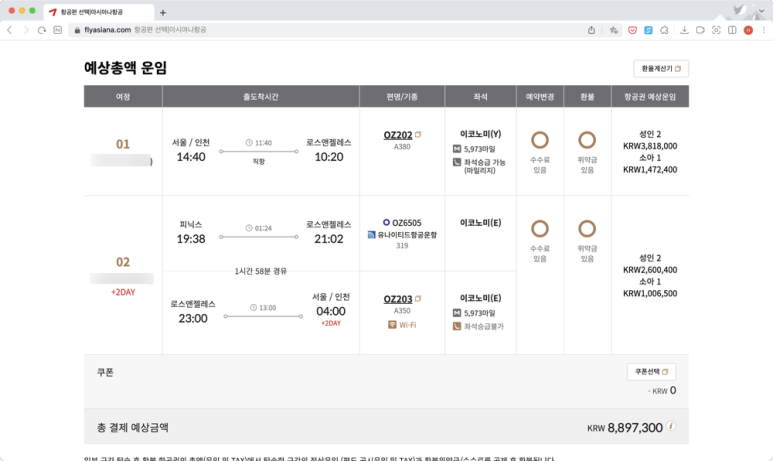Open the 쿠폰선택 coupon selection
This screenshot has width=773, height=461.
click(x=651, y=372)
